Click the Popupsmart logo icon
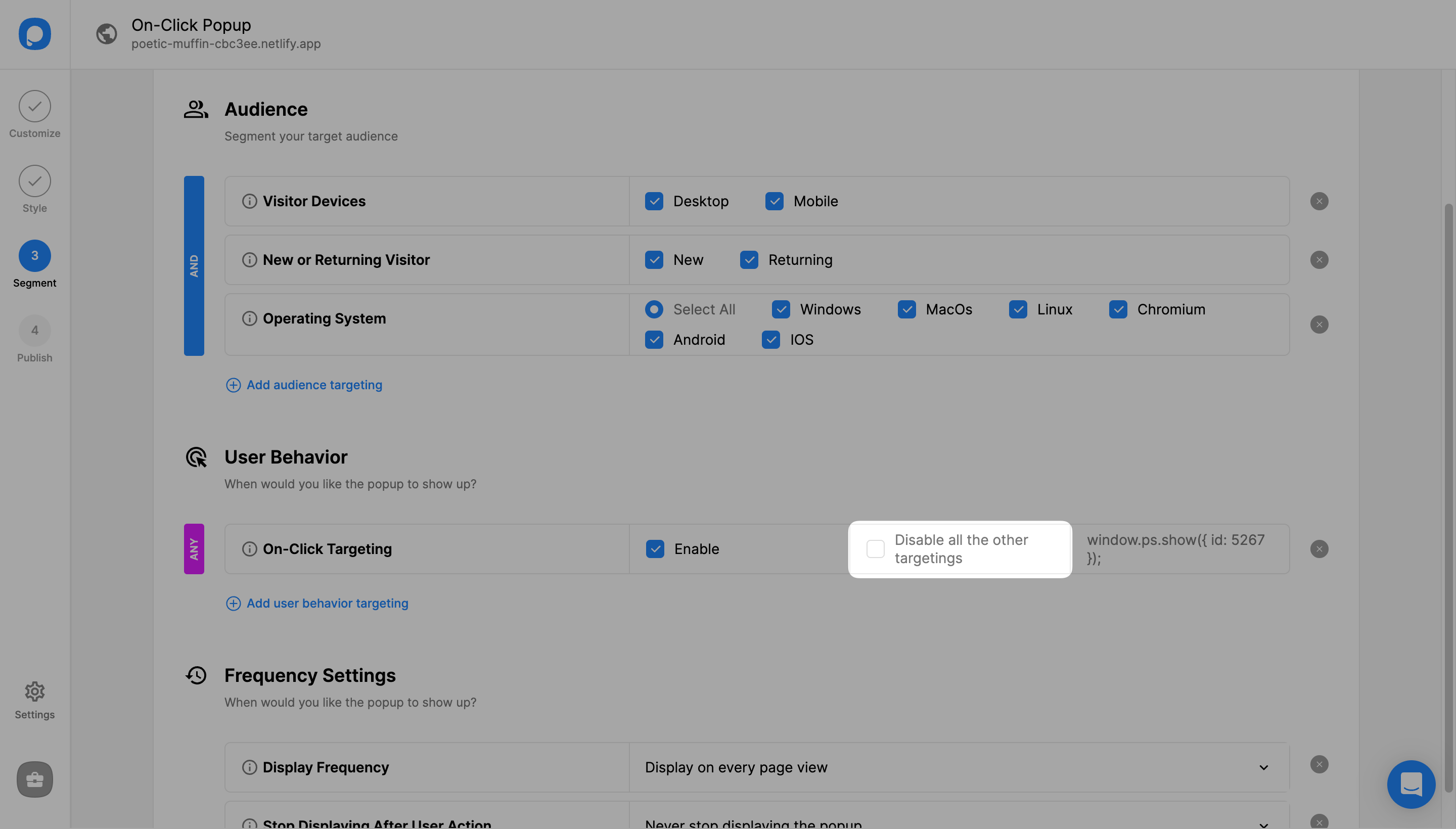This screenshot has height=829, width=1456. click(x=35, y=33)
